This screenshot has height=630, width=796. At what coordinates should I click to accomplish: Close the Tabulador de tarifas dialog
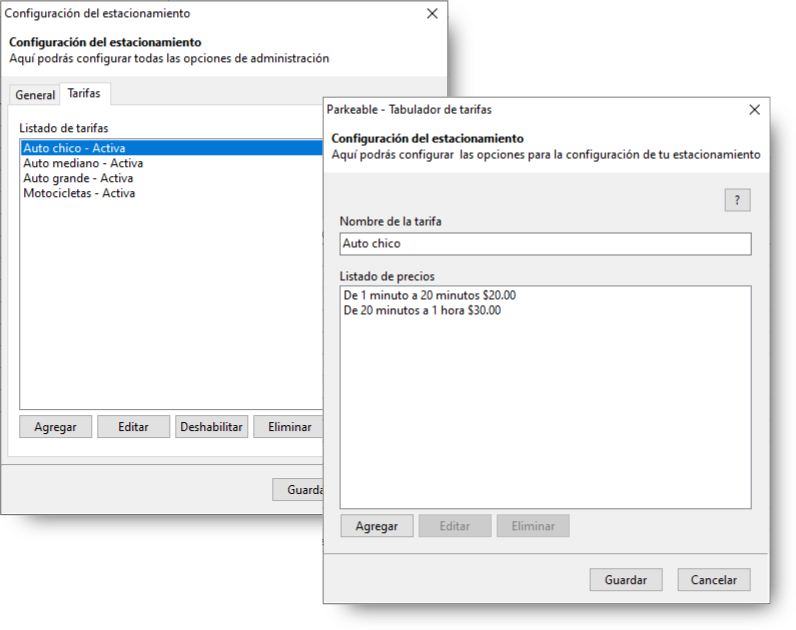pyautogui.click(x=754, y=110)
